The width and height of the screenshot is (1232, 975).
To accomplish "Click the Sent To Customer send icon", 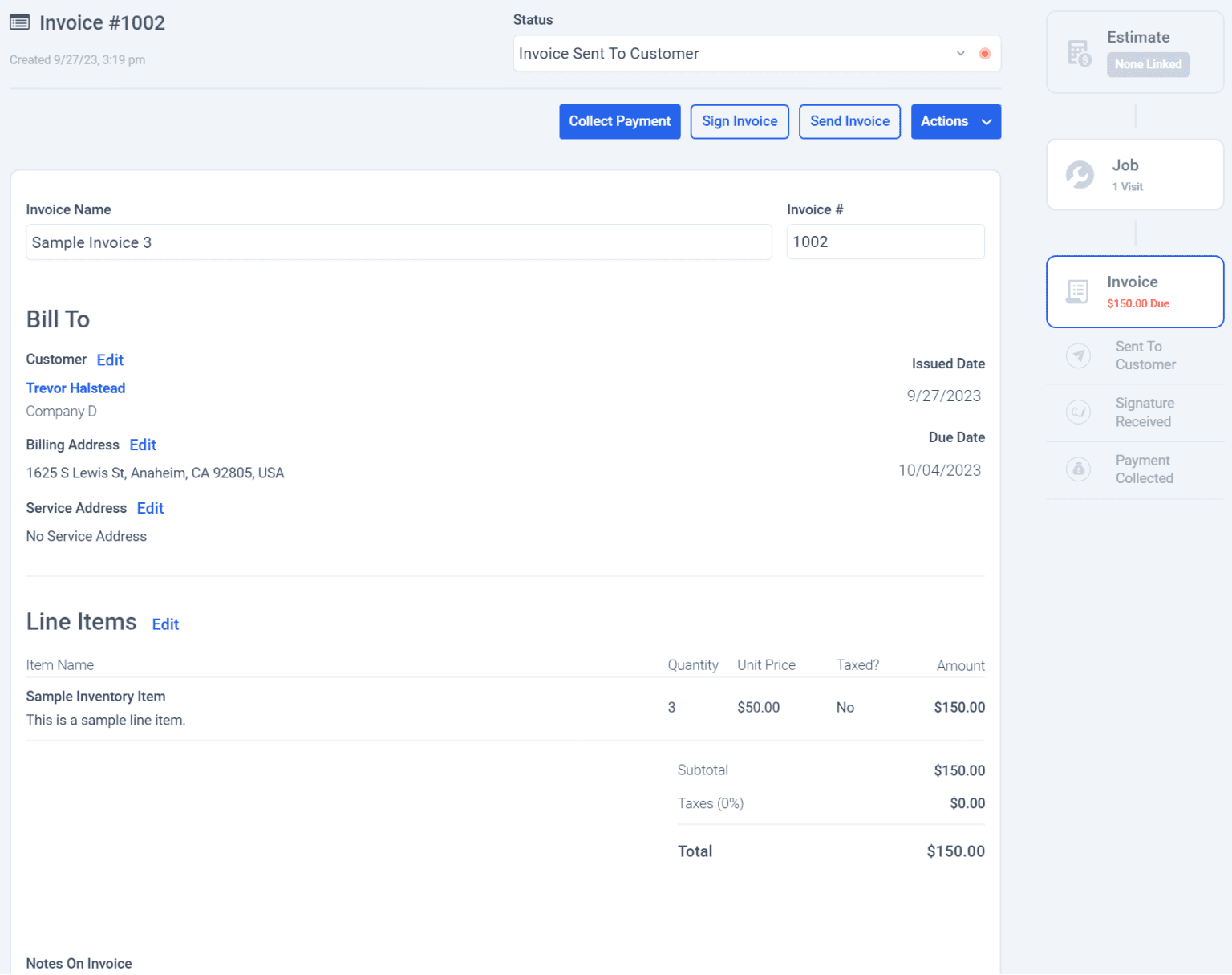I will [1078, 355].
